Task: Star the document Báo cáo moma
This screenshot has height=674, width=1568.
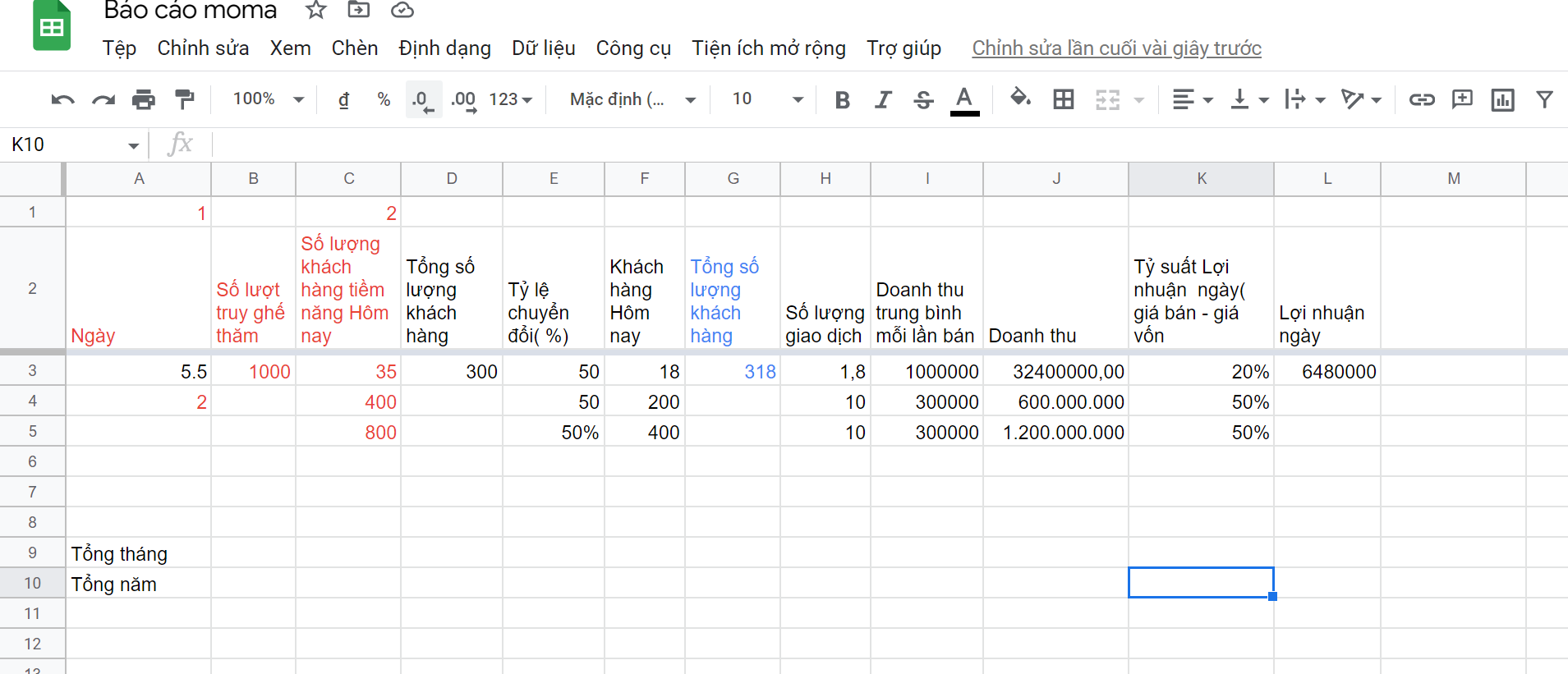Action: pyautogui.click(x=315, y=11)
